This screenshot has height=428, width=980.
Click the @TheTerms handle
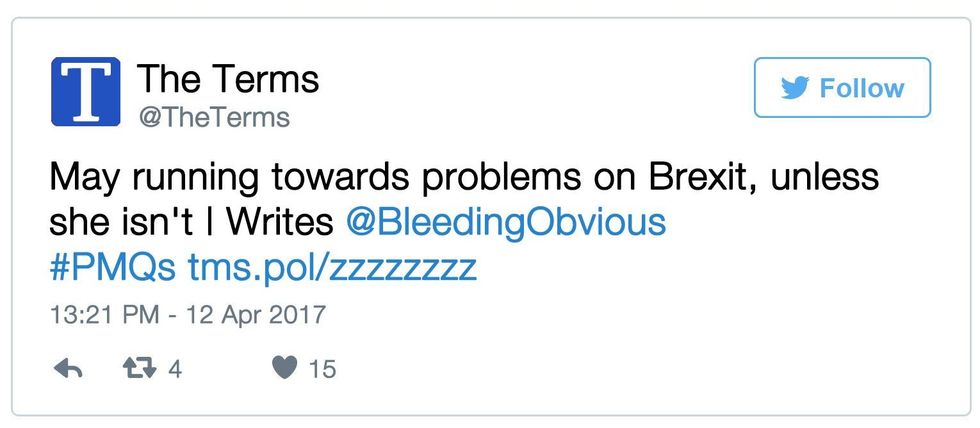pos(213,117)
